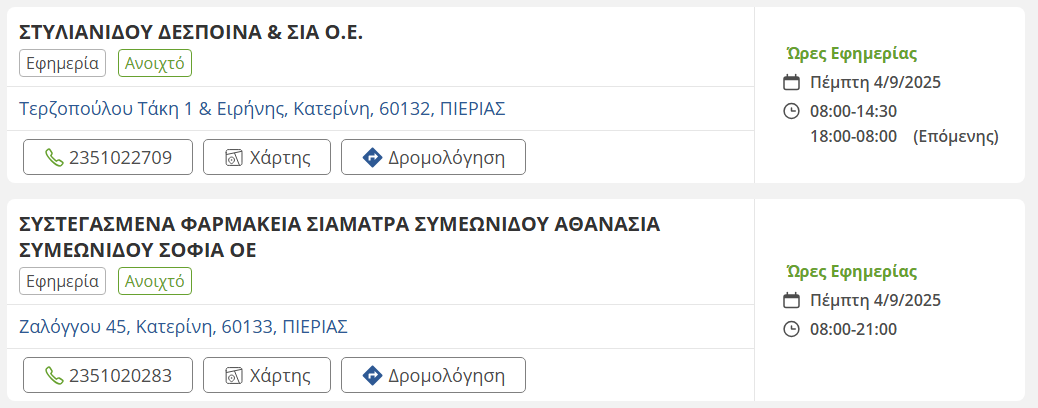Open address link Τερζοπούλου Τάκη 1 & Ειρήνης

(262, 108)
